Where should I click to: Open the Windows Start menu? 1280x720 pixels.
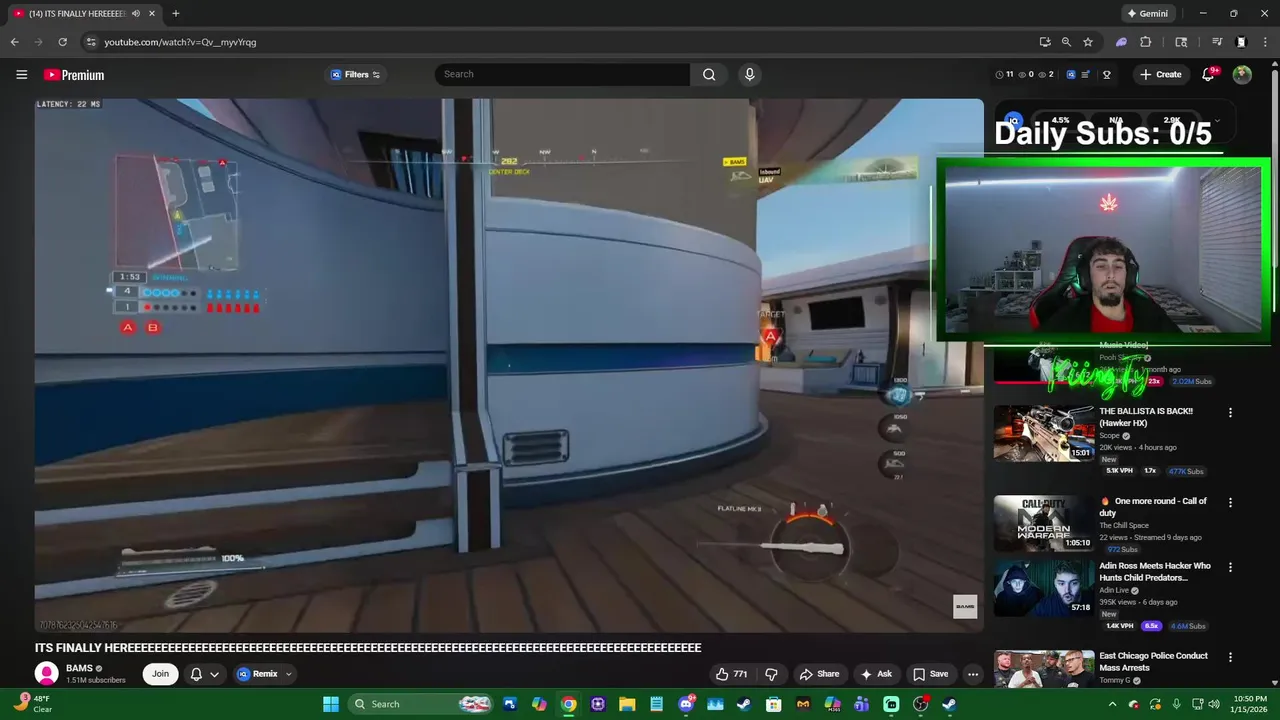(331, 704)
